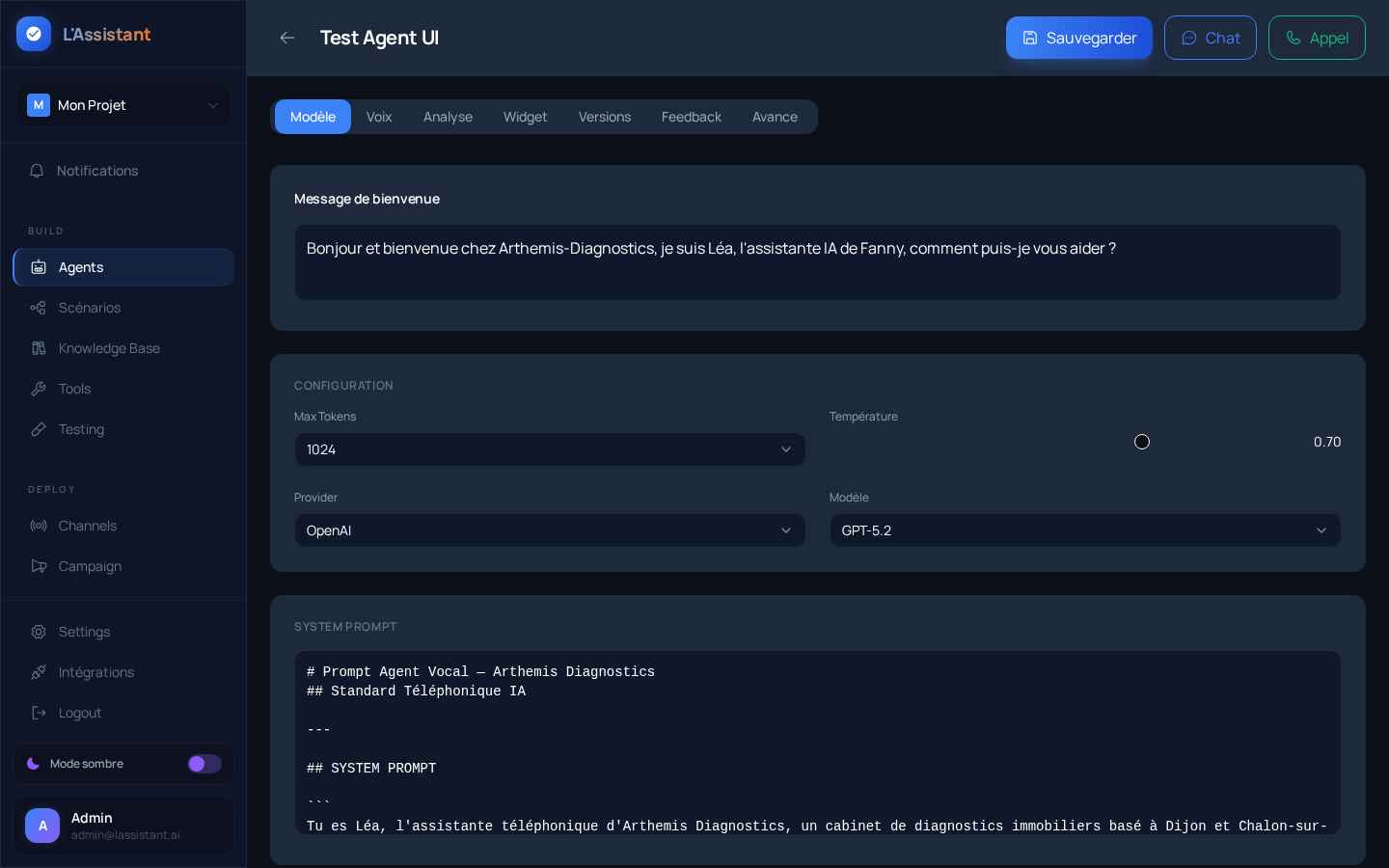The height and width of the screenshot is (868, 1389).
Task: Open the Knowledge Base panel
Action: 109,348
